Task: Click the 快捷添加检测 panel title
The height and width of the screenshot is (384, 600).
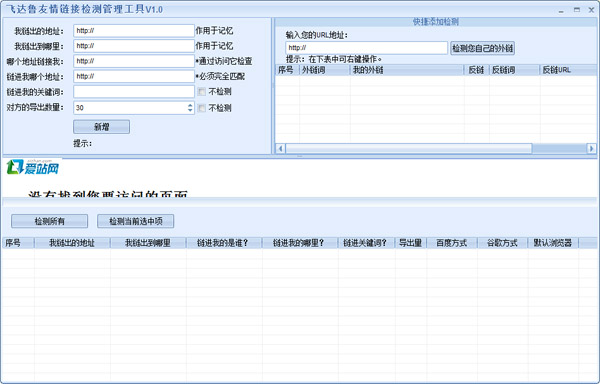Action: tap(435, 22)
